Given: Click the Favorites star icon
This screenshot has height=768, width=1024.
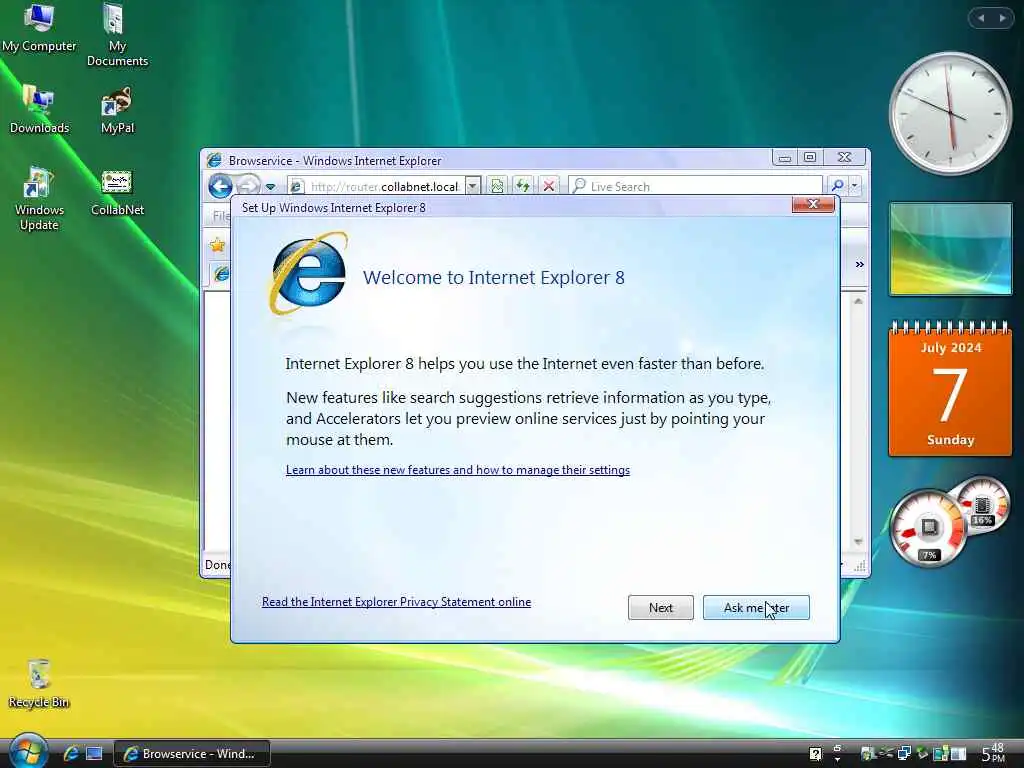Looking at the screenshot, I should 217,245.
